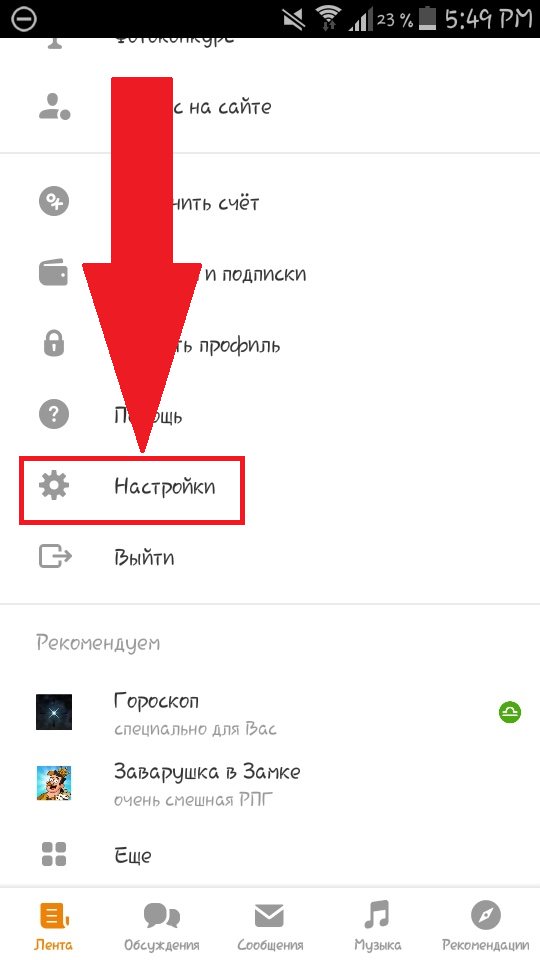Tap the lock icon for closed profile
Image resolution: width=540 pixels, height=960 pixels.
click(54, 342)
